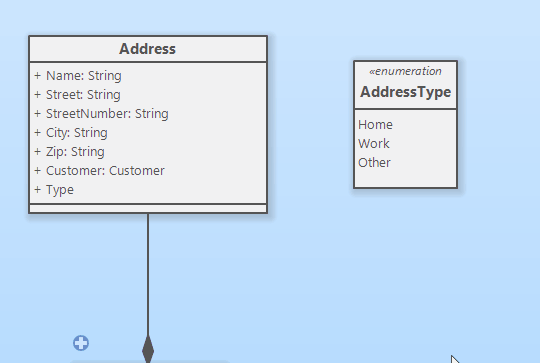This screenshot has width=540, height=363.
Task: Select the composition diamond connector end
Action: [148, 349]
